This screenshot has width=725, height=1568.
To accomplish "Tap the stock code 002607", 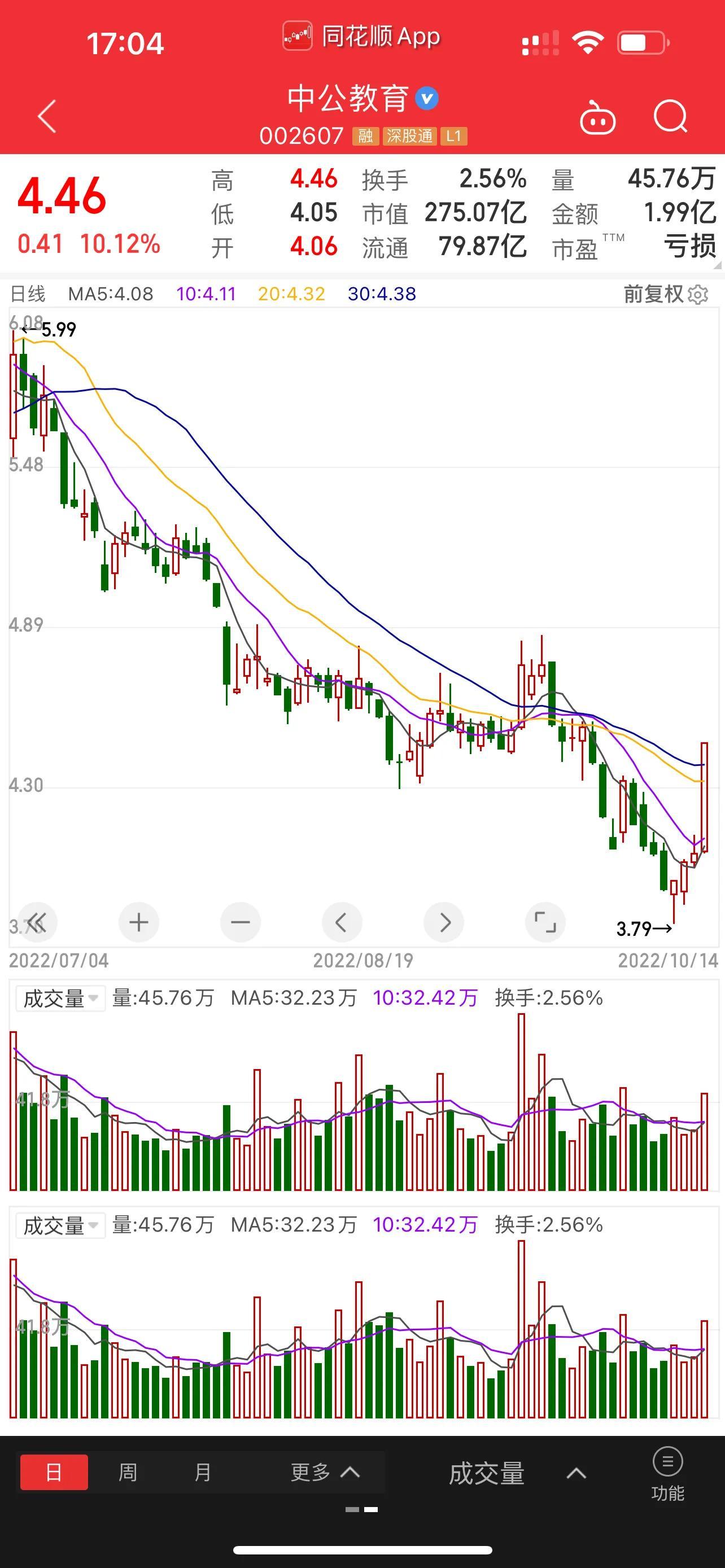I will pos(302,135).
